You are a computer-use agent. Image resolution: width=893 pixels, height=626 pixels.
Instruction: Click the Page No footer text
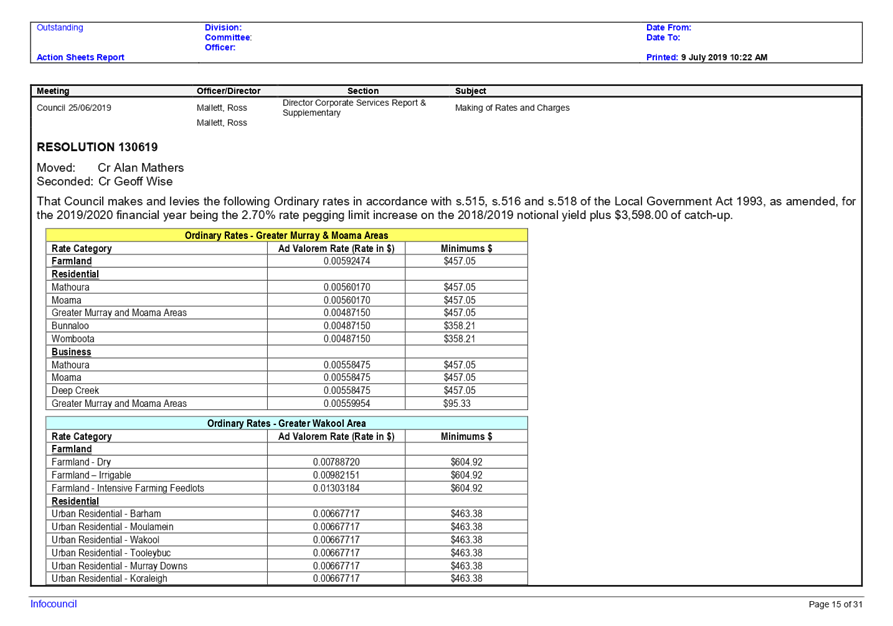[x=831, y=603]
